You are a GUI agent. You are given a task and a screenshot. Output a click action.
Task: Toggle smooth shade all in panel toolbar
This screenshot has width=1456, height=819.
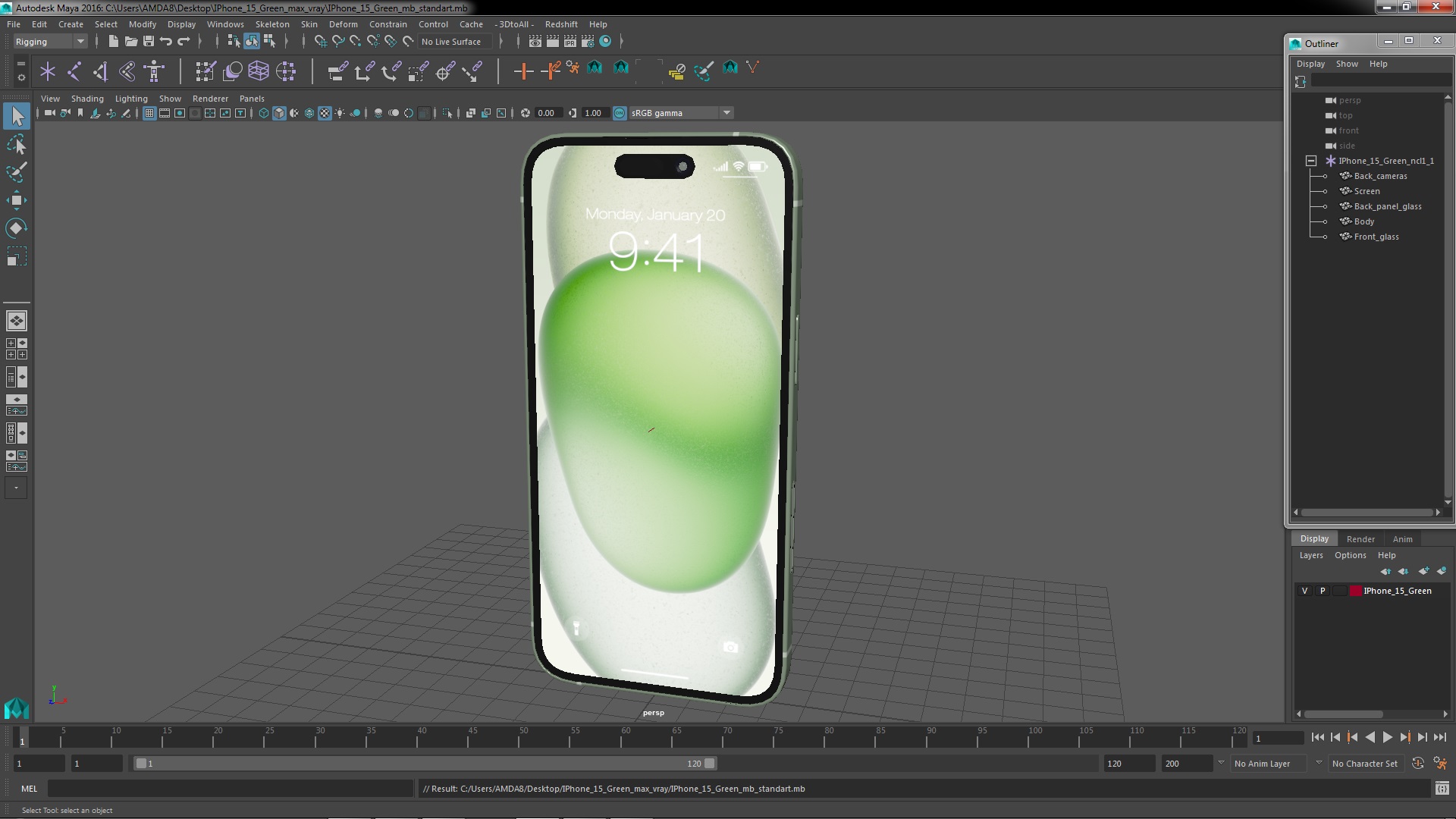click(x=279, y=113)
